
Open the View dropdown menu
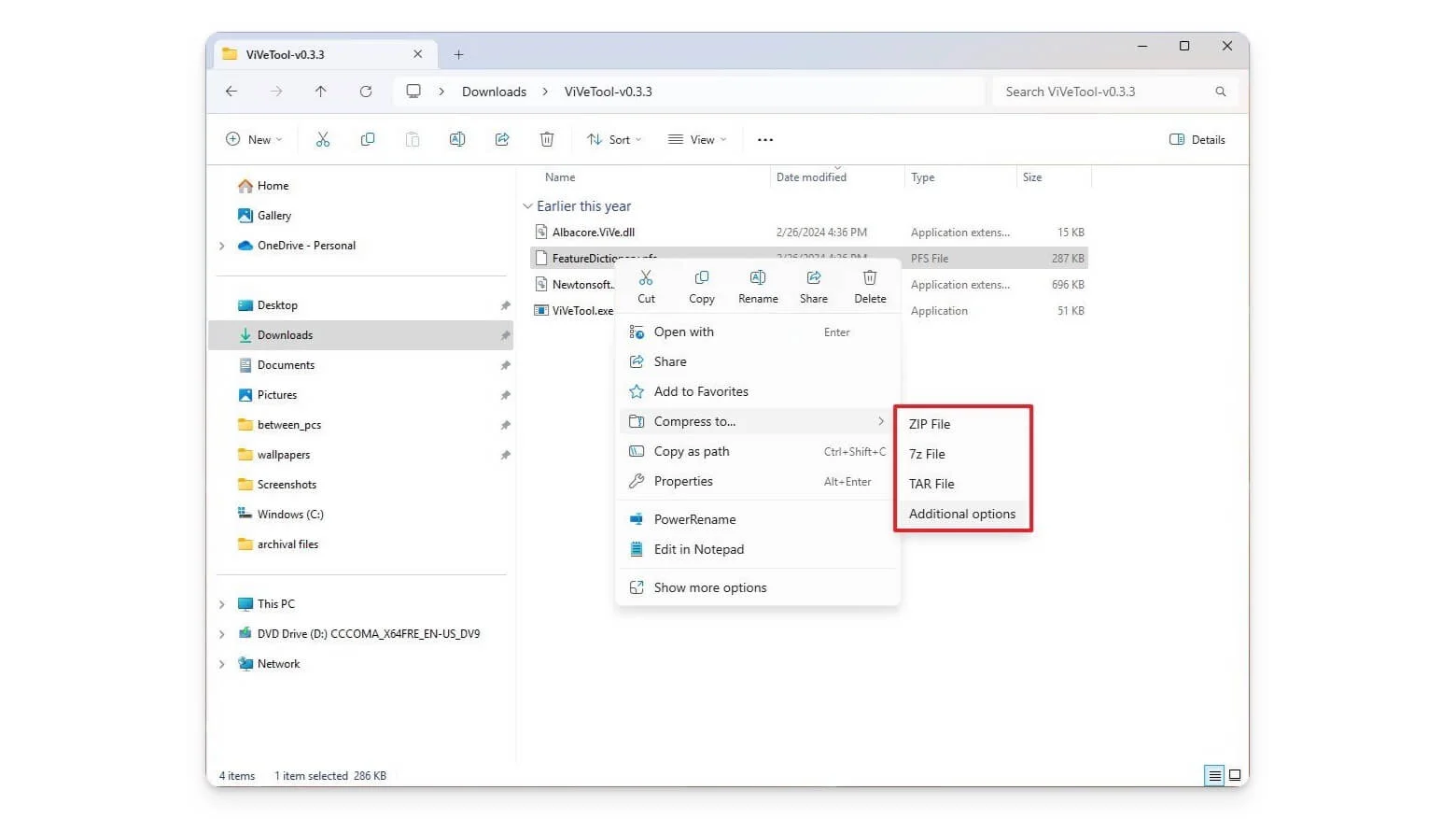[697, 140]
